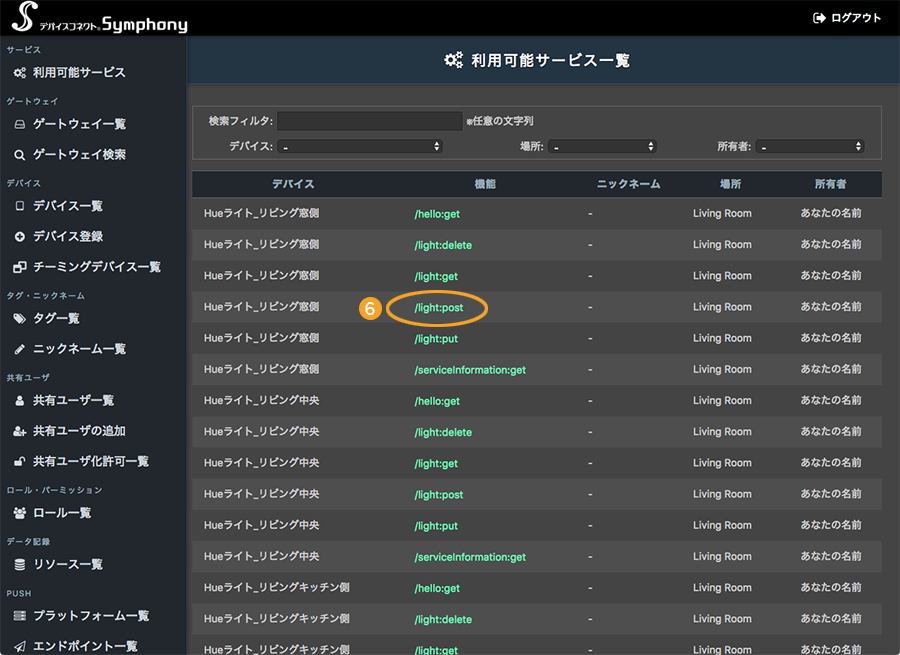Open /light:put for リビング中央
The height and width of the screenshot is (655, 900).
pyautogui.click(x=436, y=526)
